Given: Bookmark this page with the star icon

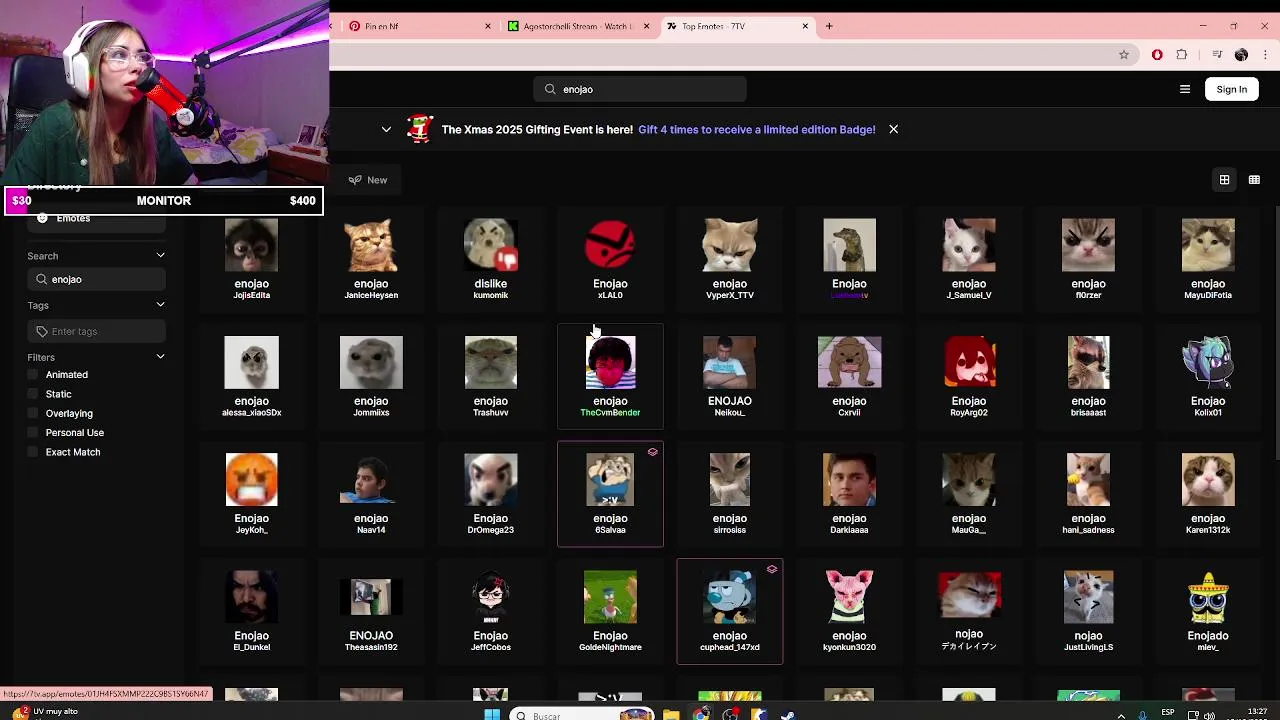Looking at the screenshot, I should click(x=1124, y=55).
